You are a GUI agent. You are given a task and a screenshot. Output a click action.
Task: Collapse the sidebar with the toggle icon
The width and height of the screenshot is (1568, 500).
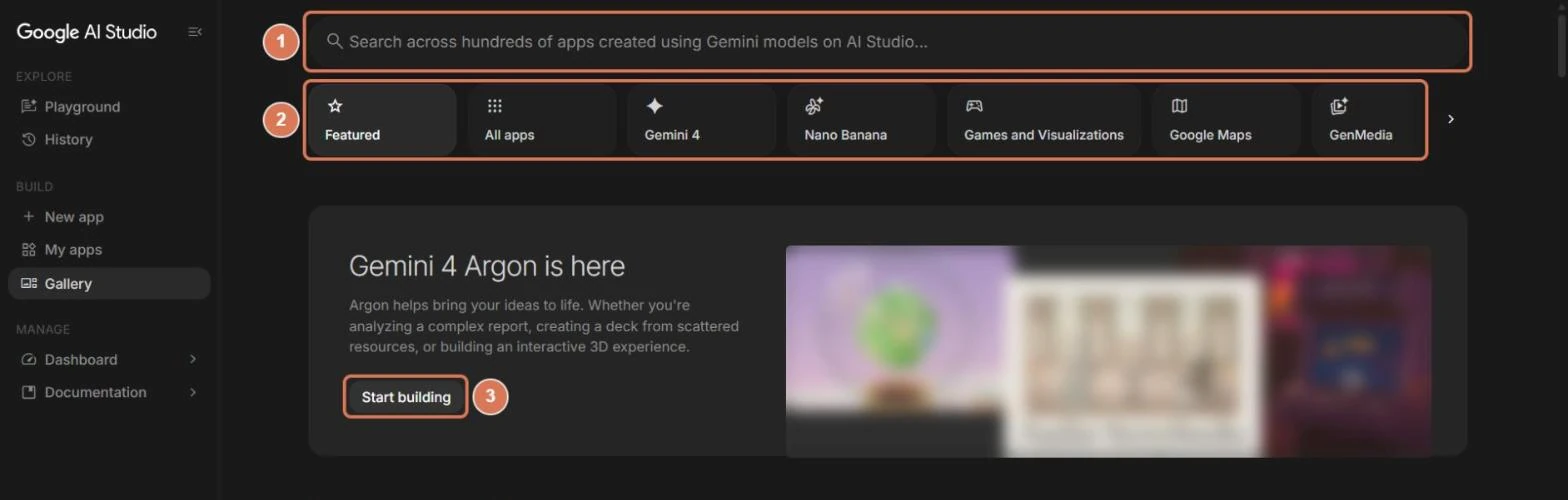[x=195, y=32]
